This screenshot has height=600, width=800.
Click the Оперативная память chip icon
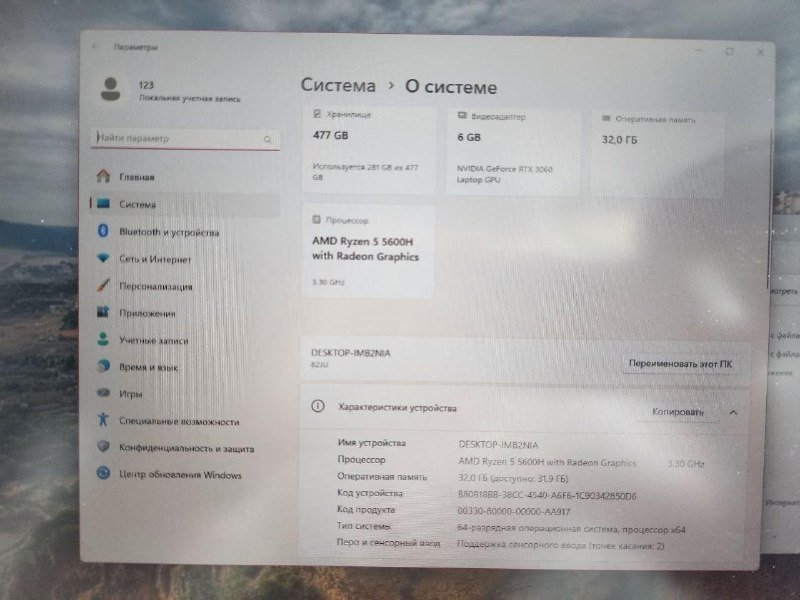(x=606, y=118)
